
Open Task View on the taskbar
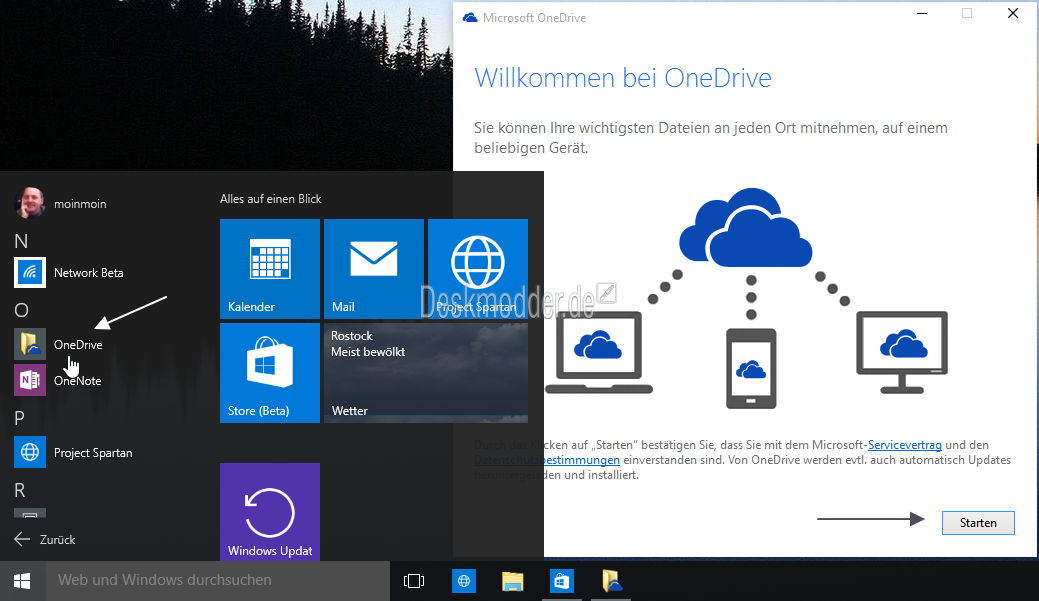pyautogui.click(x=413, y=581)
